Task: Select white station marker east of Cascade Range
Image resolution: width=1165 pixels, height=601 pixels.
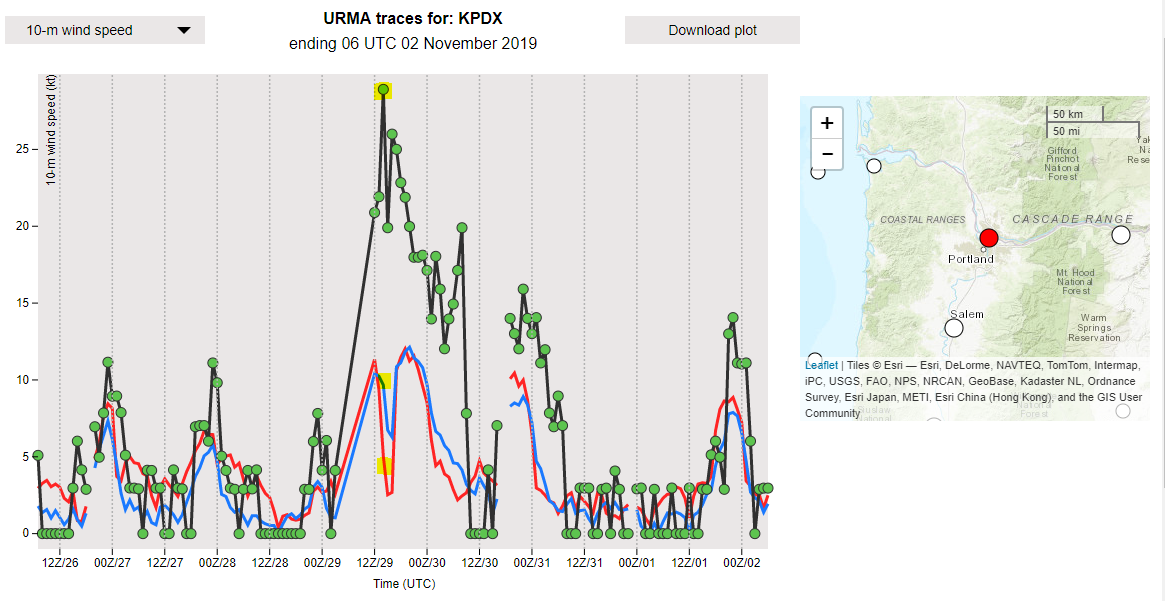Action: [x=1120, y=235]
